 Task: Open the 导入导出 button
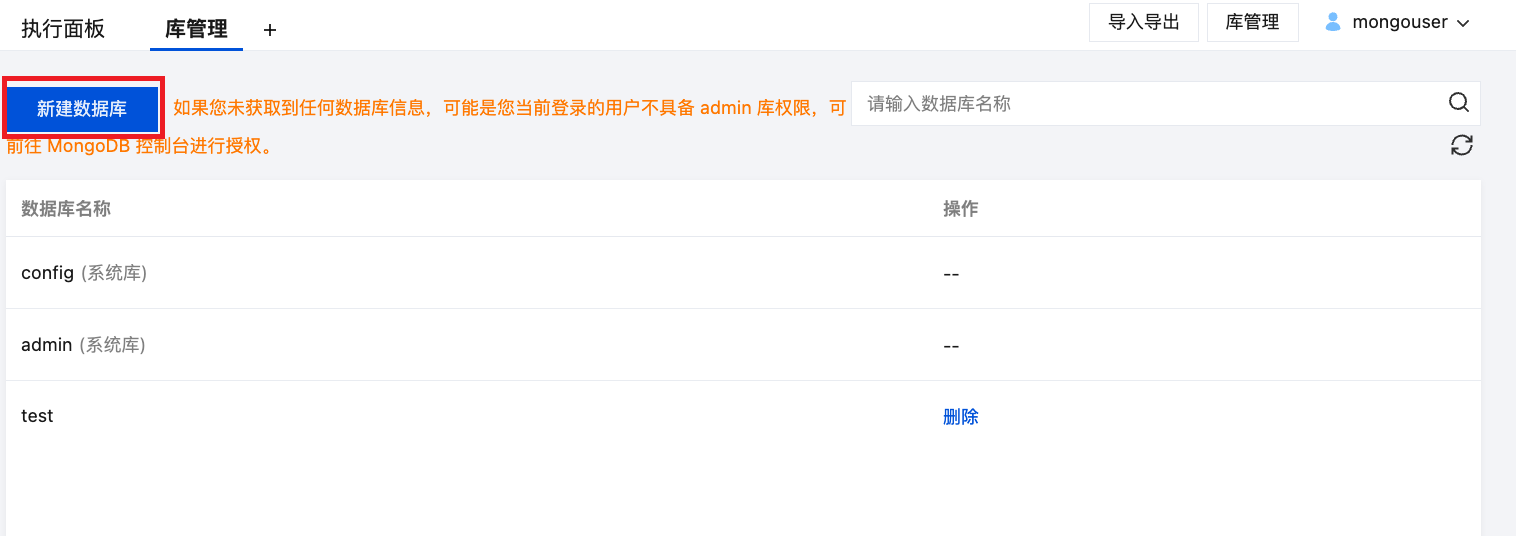click(x=1144, y=22)
